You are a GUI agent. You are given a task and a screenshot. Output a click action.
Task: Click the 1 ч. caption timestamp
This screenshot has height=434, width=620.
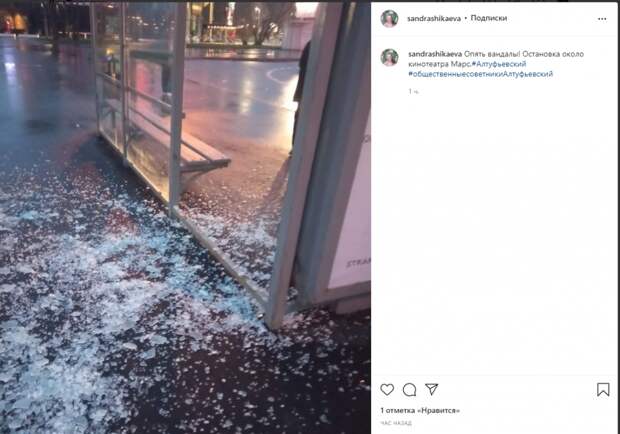coord(413,91)
